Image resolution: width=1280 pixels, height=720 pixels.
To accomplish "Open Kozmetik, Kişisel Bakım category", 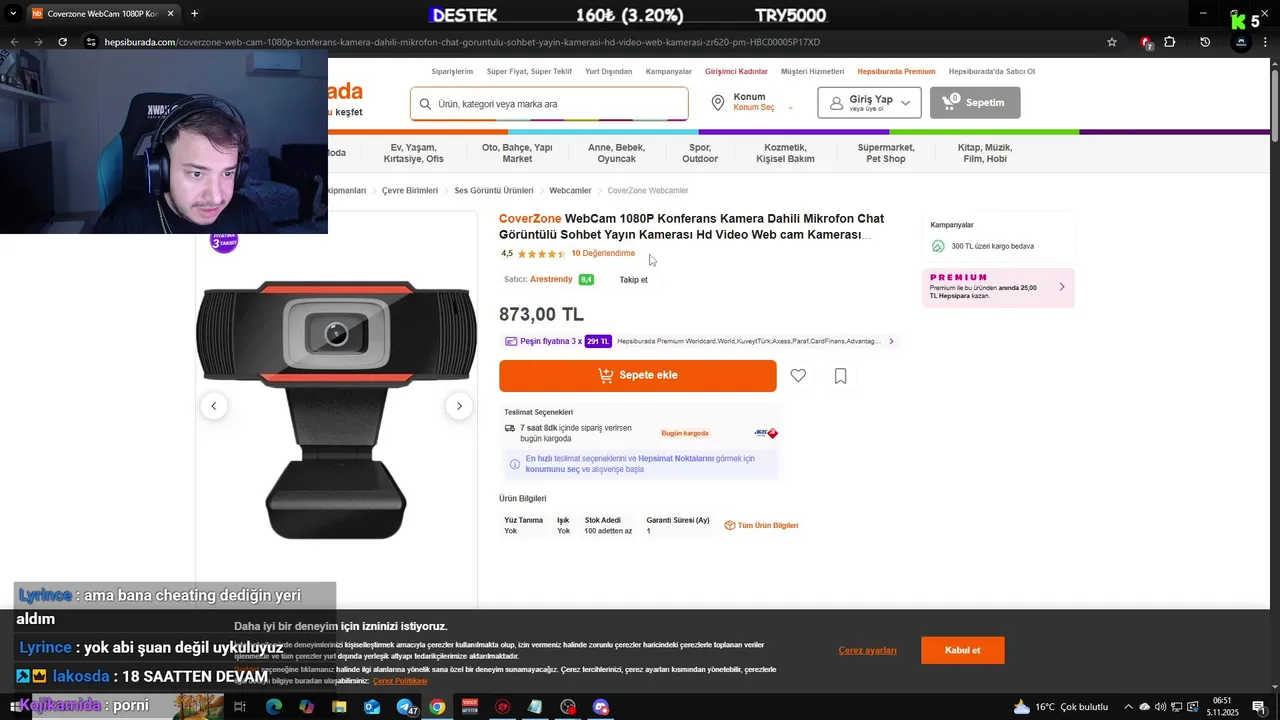I will click(x=785, y=153).
